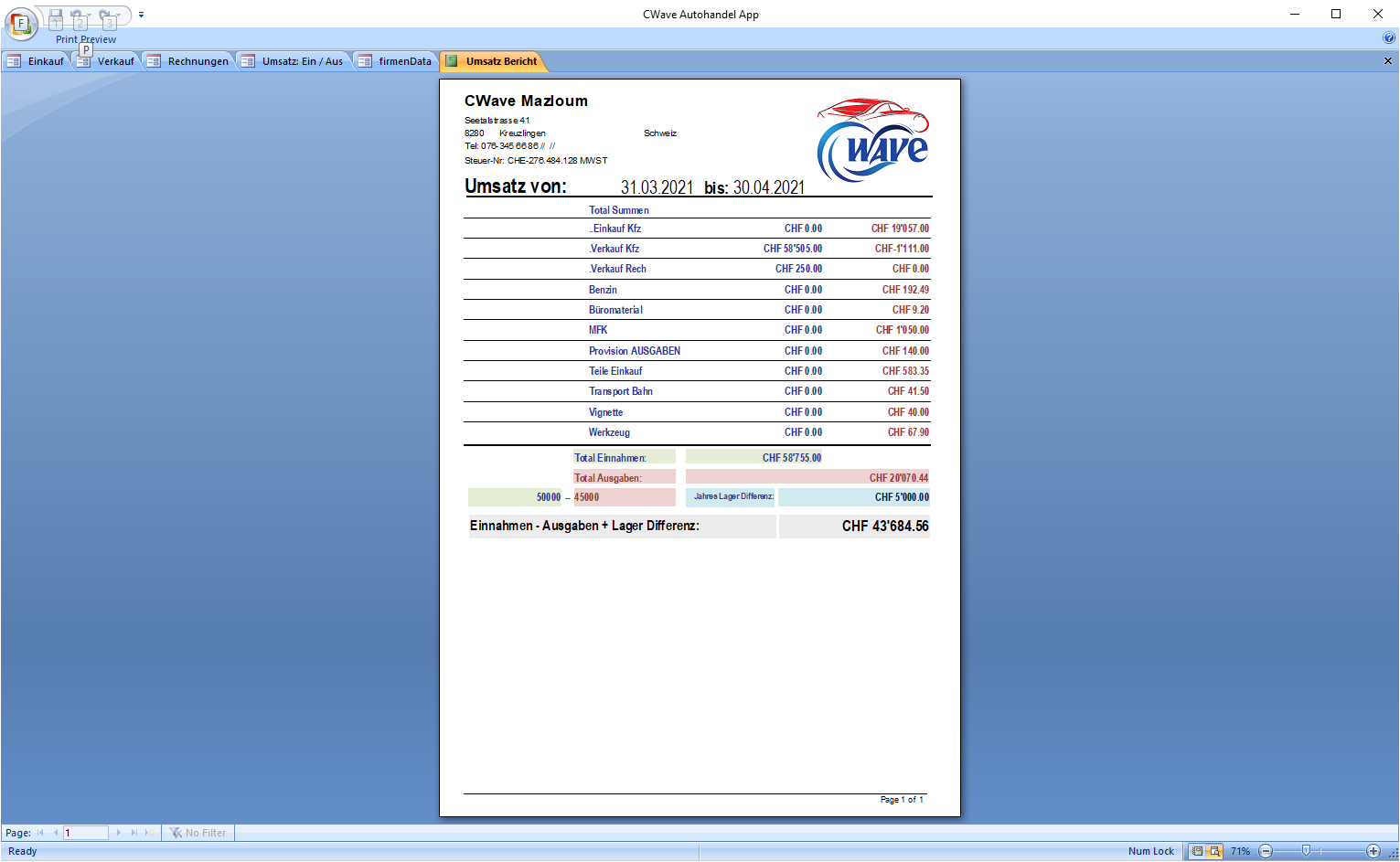Click the Redo icon in quick access toolbar
1400x862 pixels.
pyautogui.click(x=106, y=16)
